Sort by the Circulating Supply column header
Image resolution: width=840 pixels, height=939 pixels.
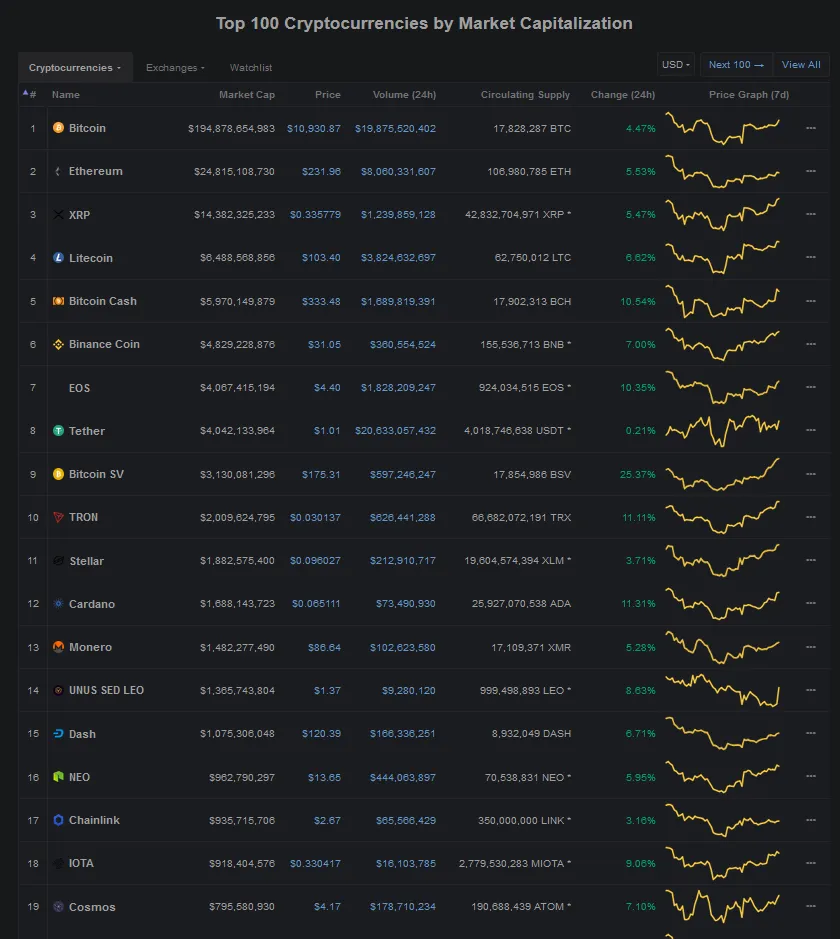point(525,95)
